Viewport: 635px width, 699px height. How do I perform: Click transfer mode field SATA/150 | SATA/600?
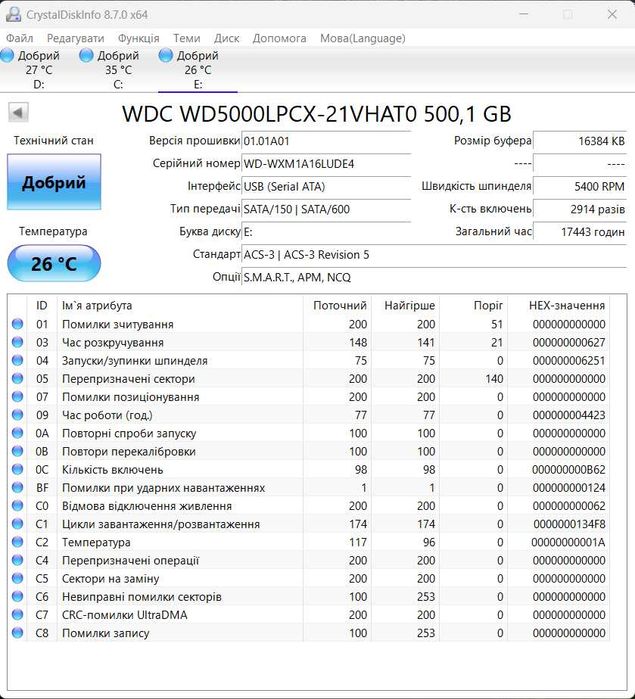(326, 209)
